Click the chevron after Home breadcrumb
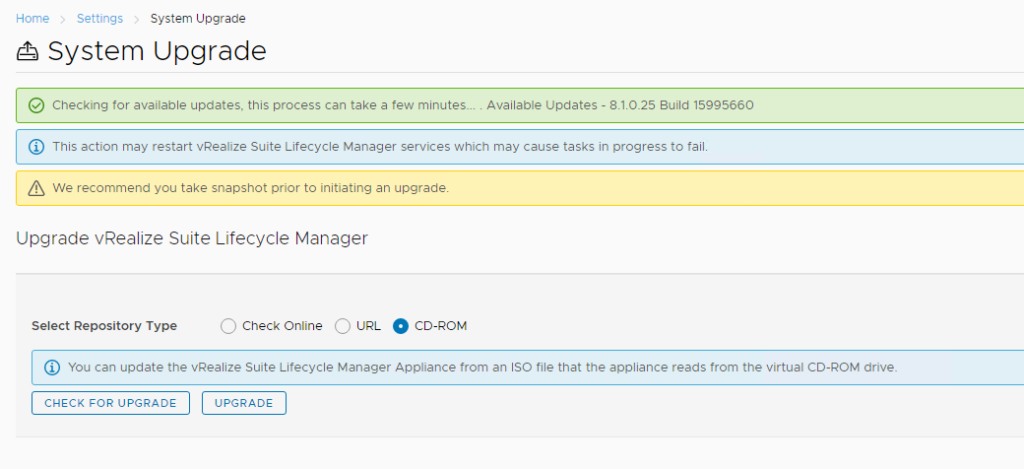The image size is (1024, 469). pos(63,19)
